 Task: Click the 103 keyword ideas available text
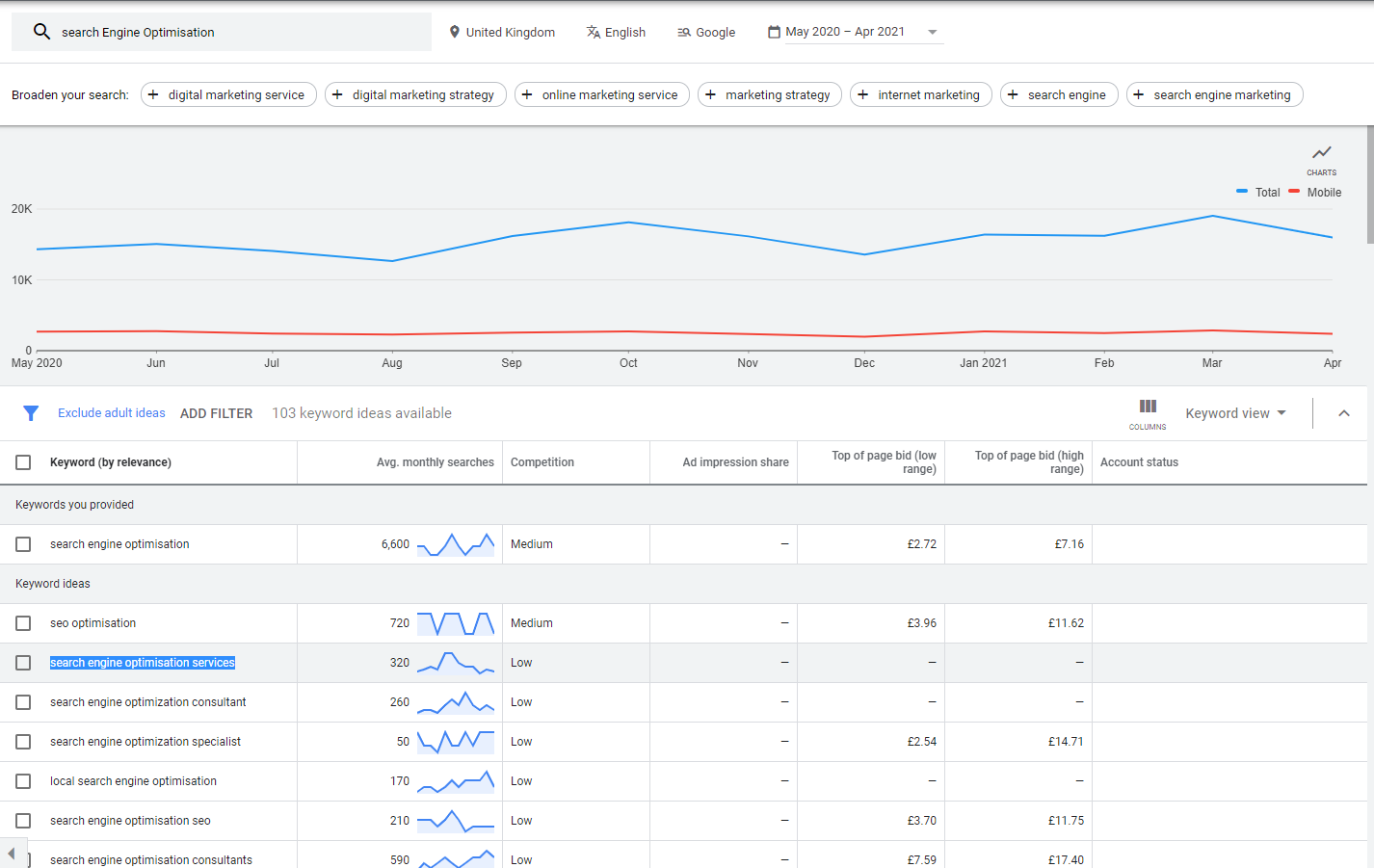point(361,413)
